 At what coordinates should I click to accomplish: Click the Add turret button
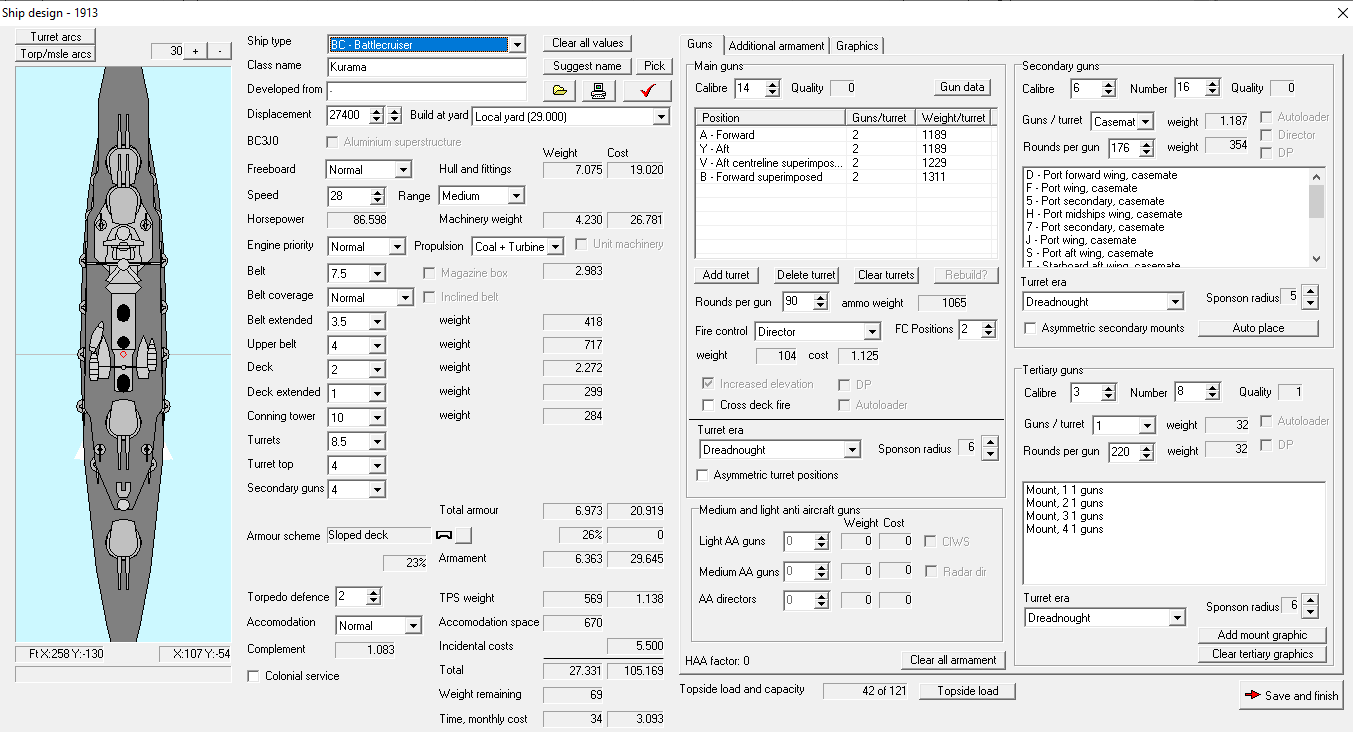pos(727,275)
